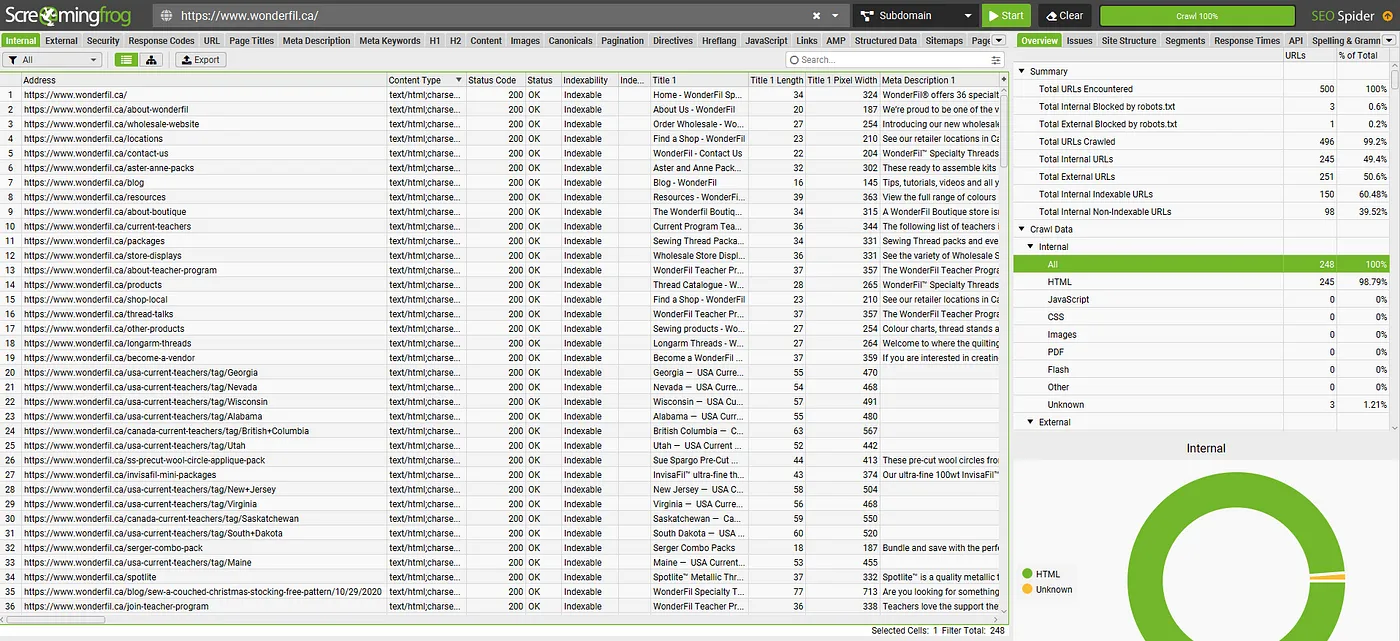Open the filter All dropdown

53,60
